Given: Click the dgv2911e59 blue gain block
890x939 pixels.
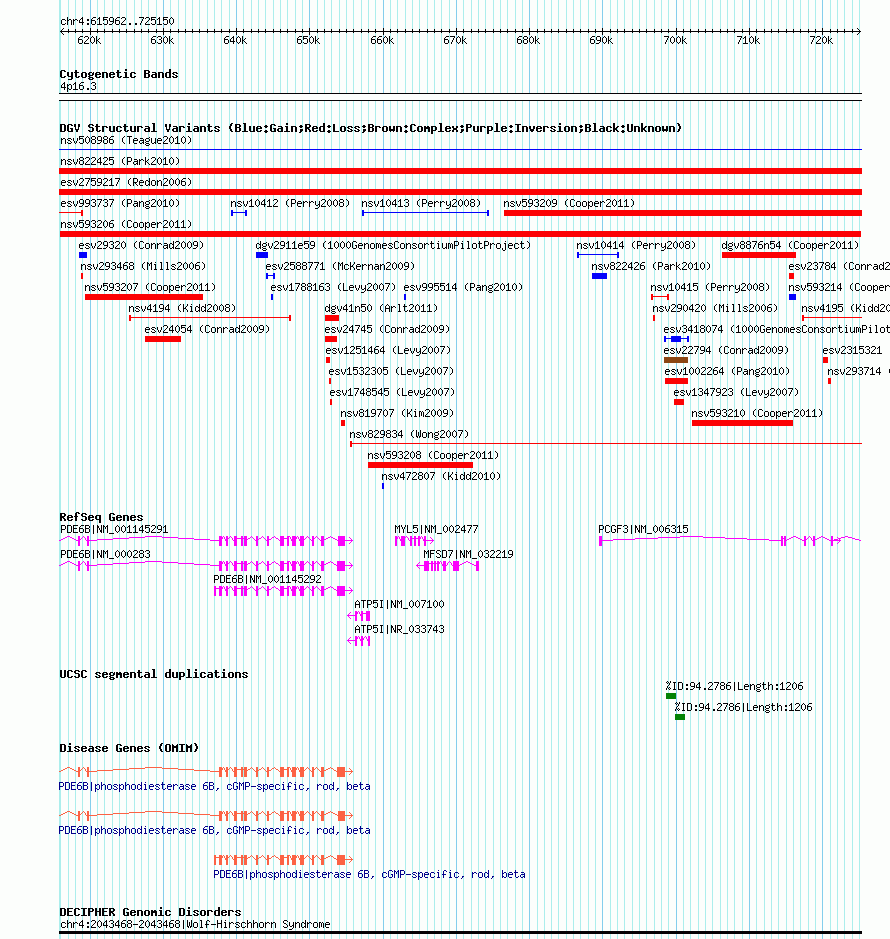Looking at the screenshot, I should coord(262,255).
